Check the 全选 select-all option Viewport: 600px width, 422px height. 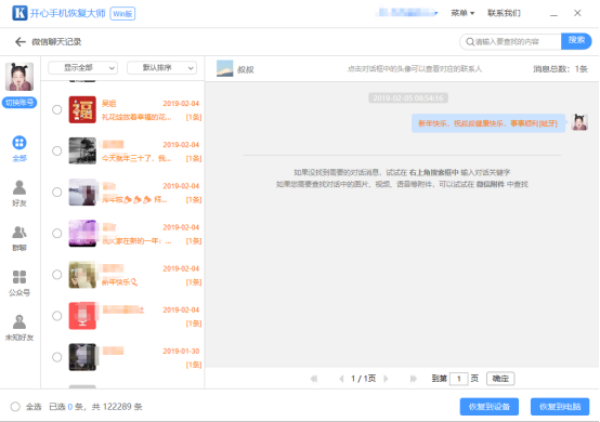[15, 407]
